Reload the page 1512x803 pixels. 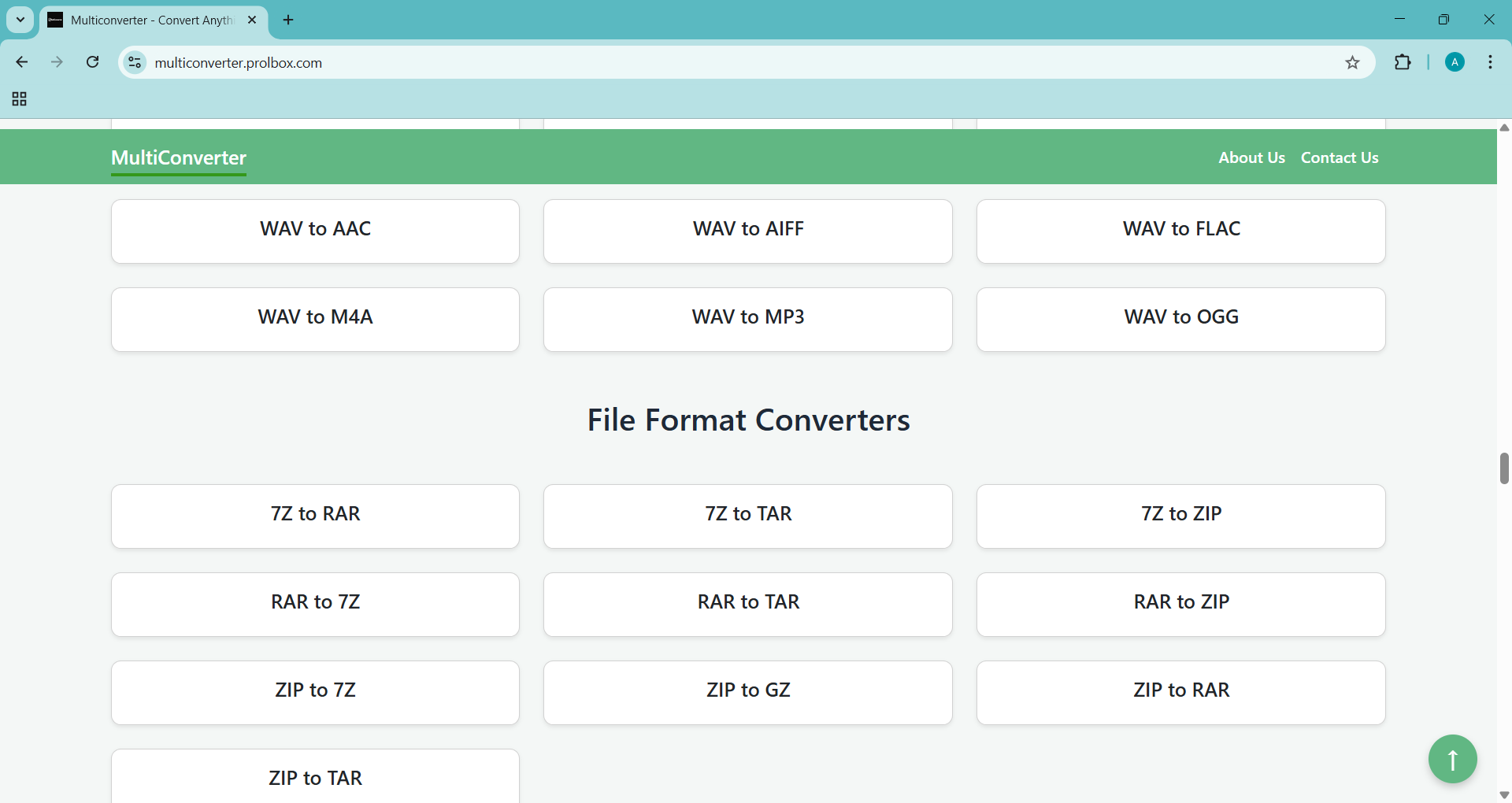point(93,62)
